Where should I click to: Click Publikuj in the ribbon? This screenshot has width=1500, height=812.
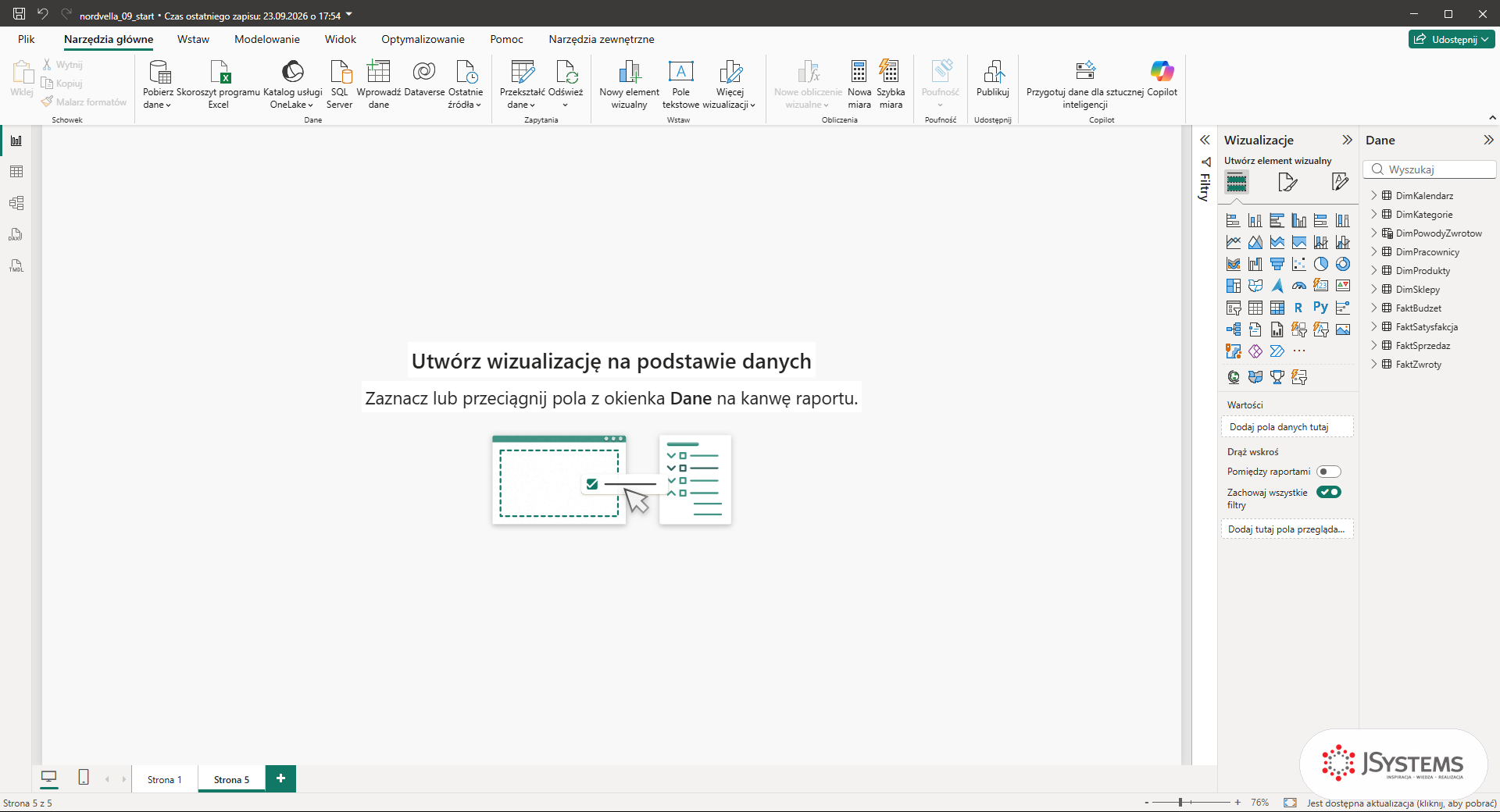tap(993, 79)
